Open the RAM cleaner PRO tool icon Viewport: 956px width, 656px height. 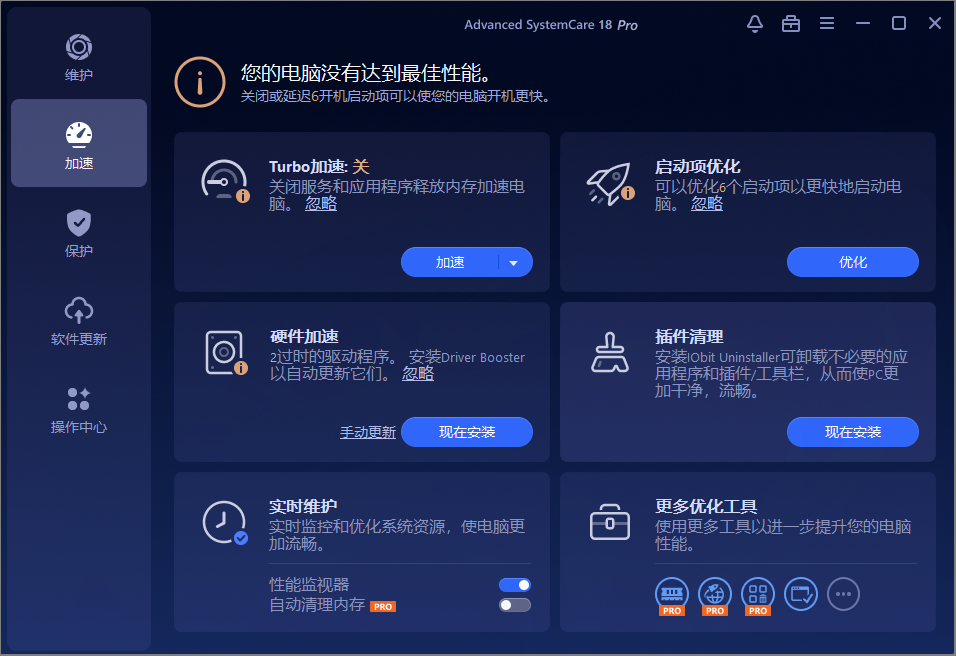pyautogui.click(x=672, y=594)
